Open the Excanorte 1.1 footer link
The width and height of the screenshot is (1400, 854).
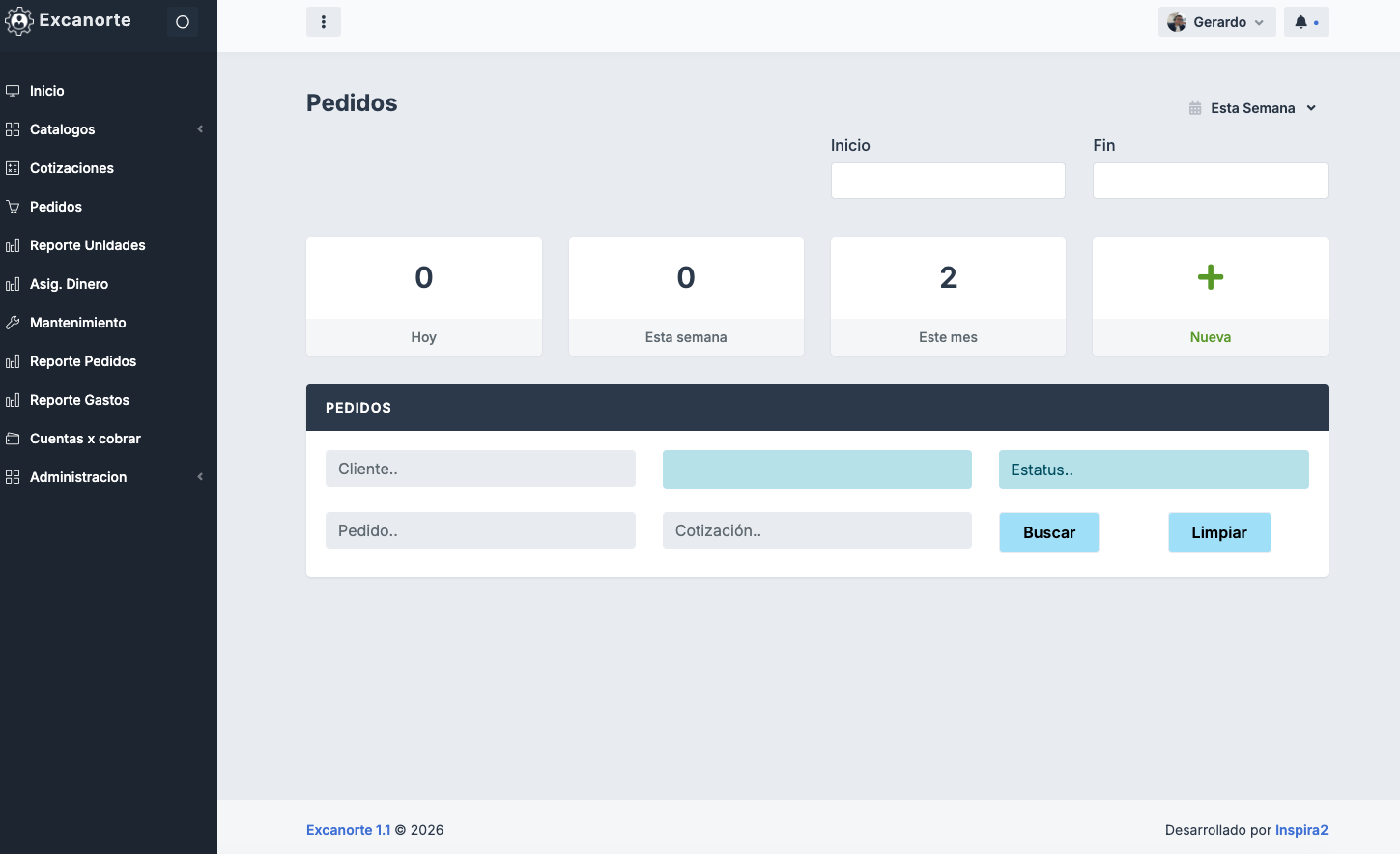pos(349,830)
